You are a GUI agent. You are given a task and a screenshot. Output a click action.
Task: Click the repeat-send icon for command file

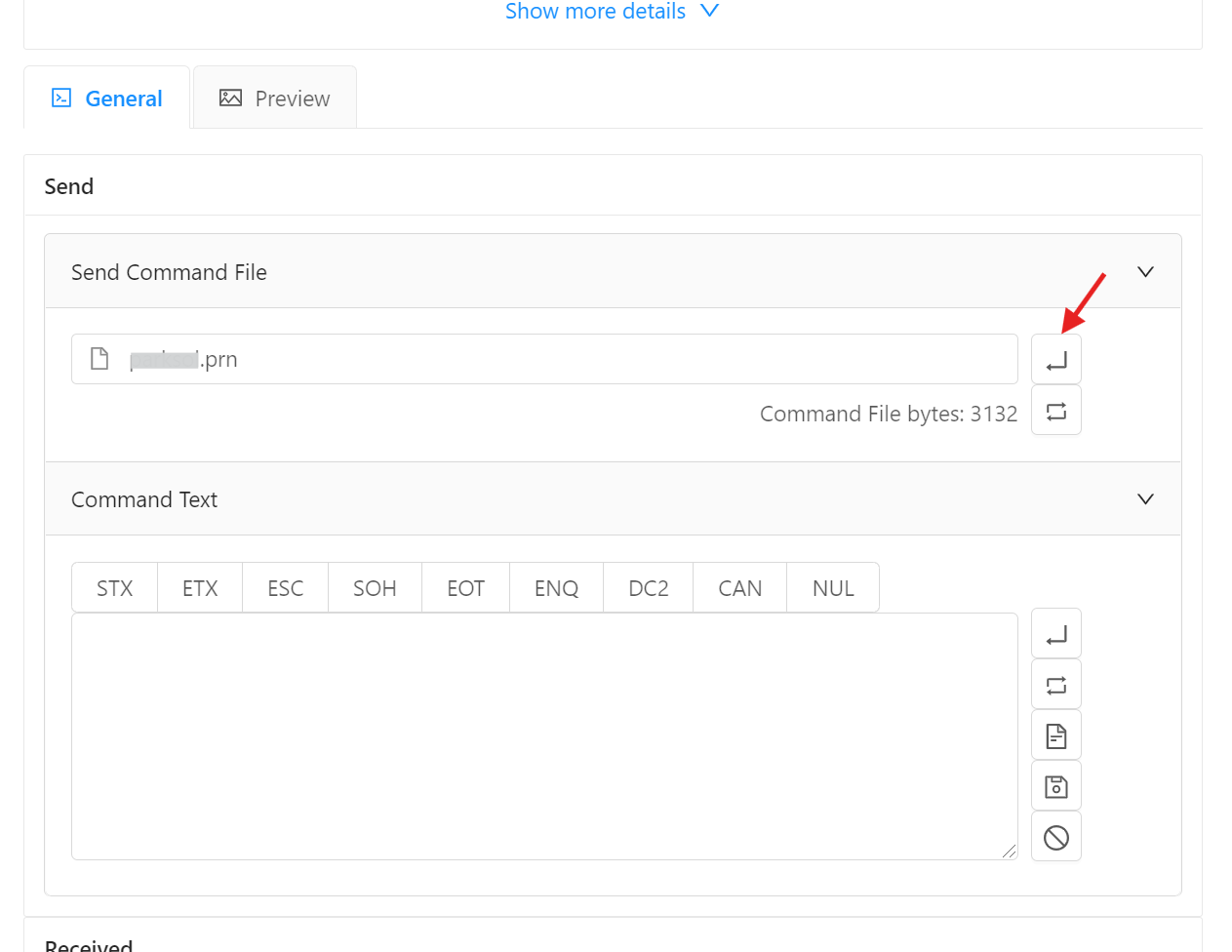1055,411
